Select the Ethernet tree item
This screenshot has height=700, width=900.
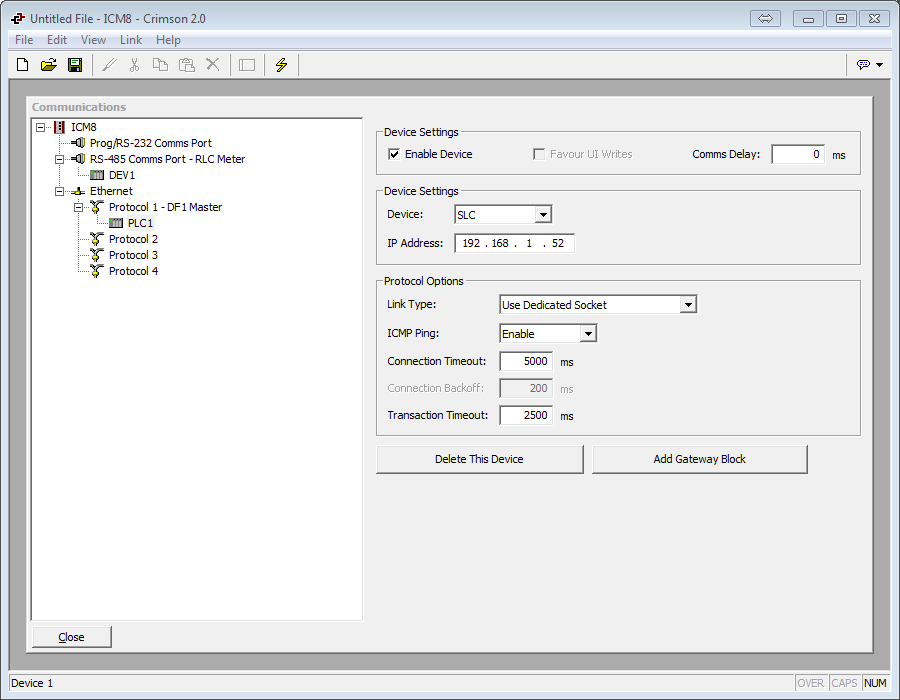[111, 191]
